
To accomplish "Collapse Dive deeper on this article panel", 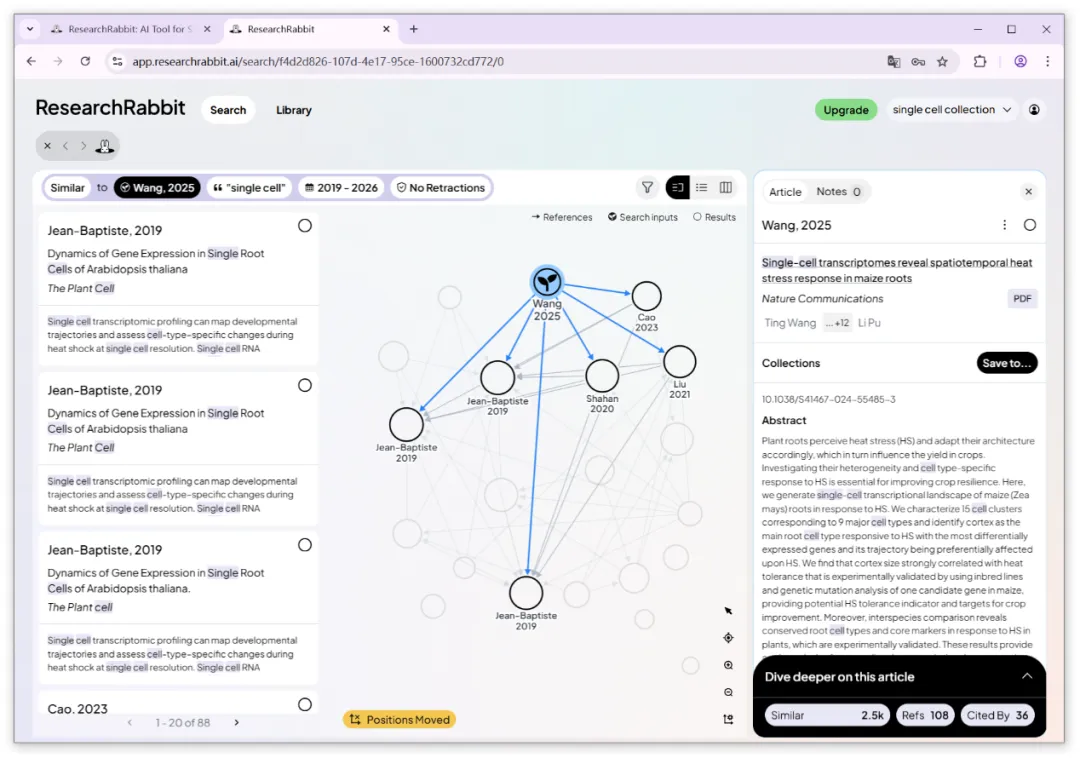I will [1026, 676].
